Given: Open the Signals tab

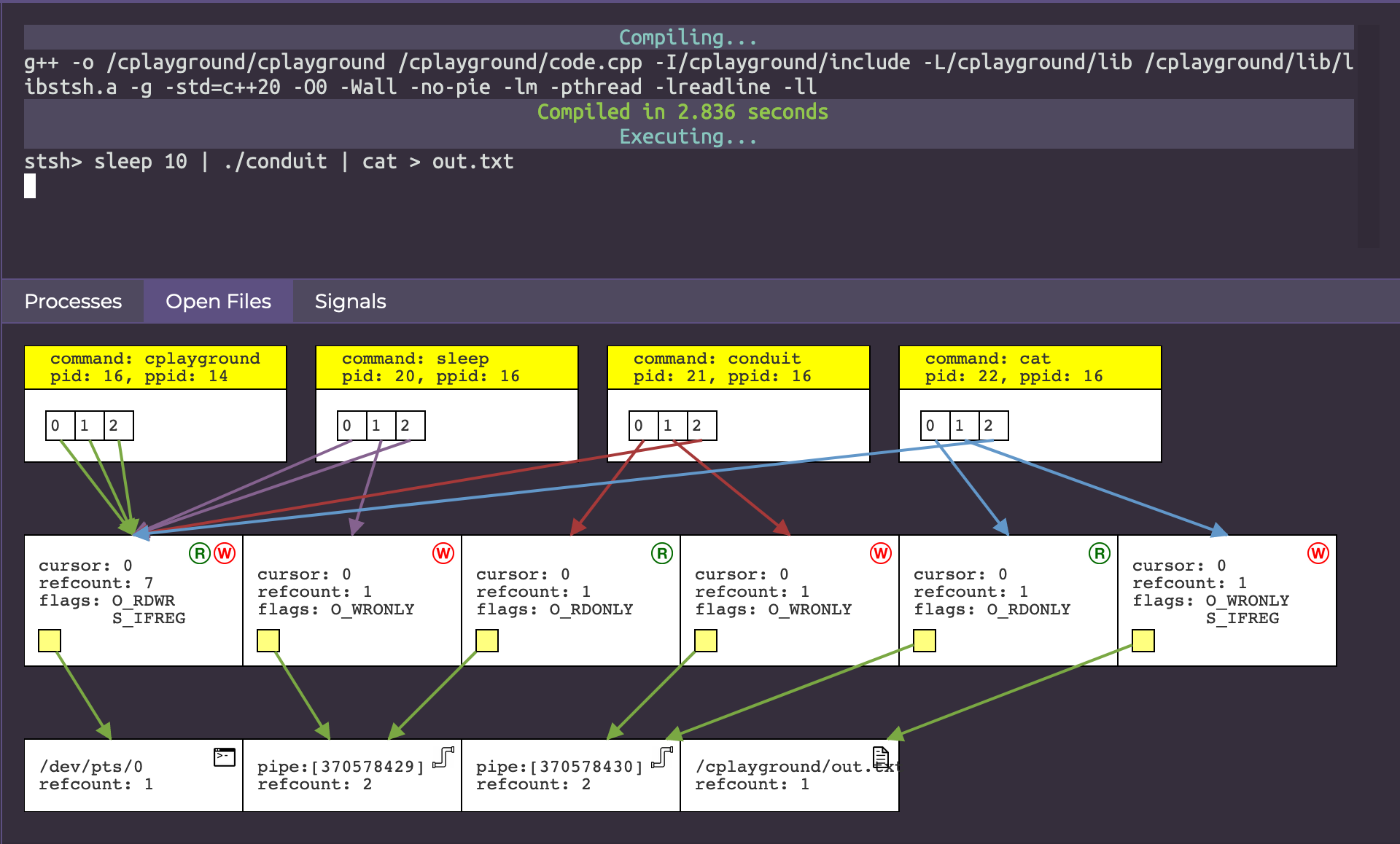Looking at the screenshot, I should tap(350, 301).
